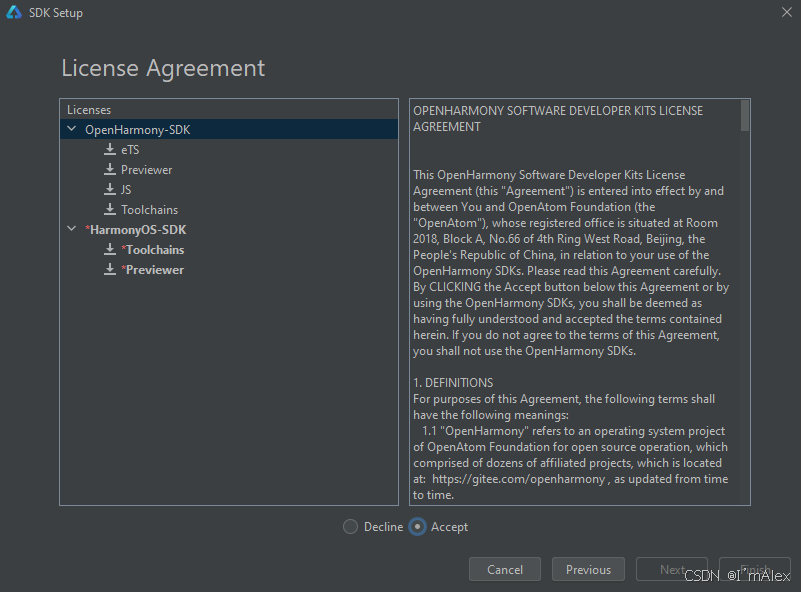
Task: Click download icon beside JS
Action: coord(110,189)
